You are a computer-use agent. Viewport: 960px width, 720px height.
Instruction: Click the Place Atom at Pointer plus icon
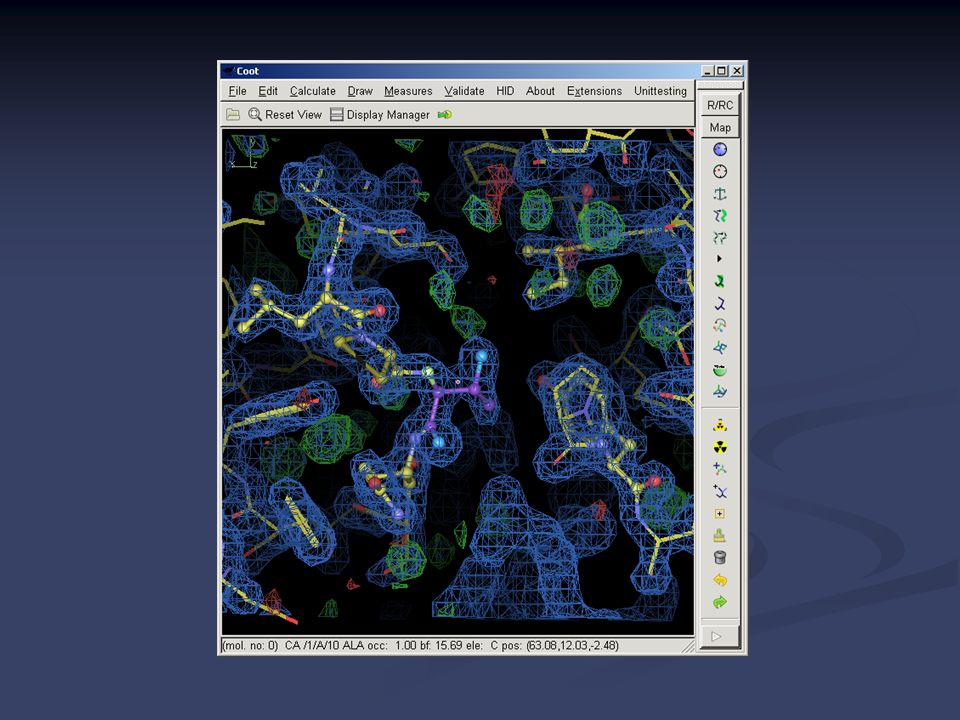pyautogui.click(x=720, y=514)
